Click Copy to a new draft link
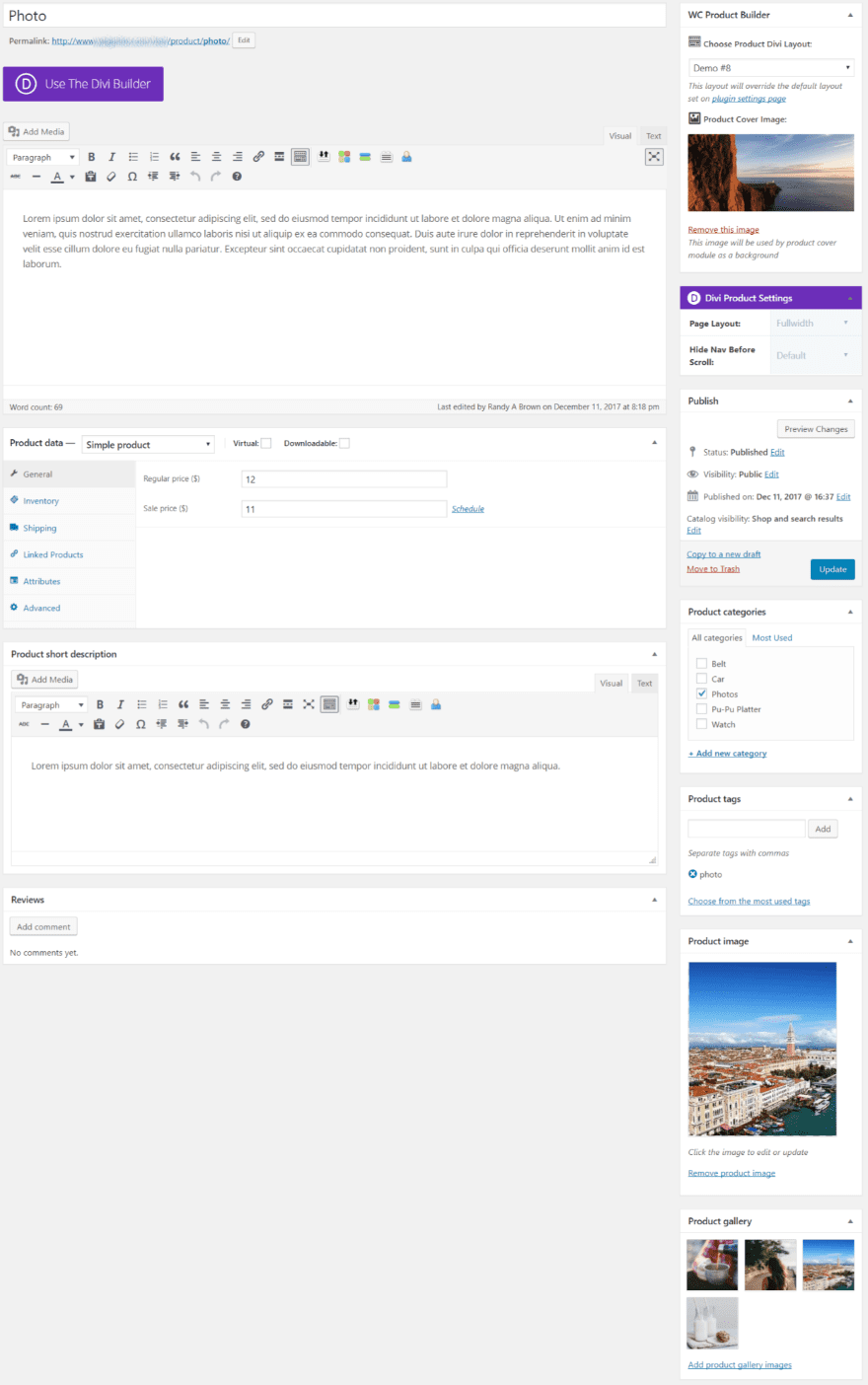Image resolution: width=868 pixels, height=1385 pixels. (x=724, y=554)
